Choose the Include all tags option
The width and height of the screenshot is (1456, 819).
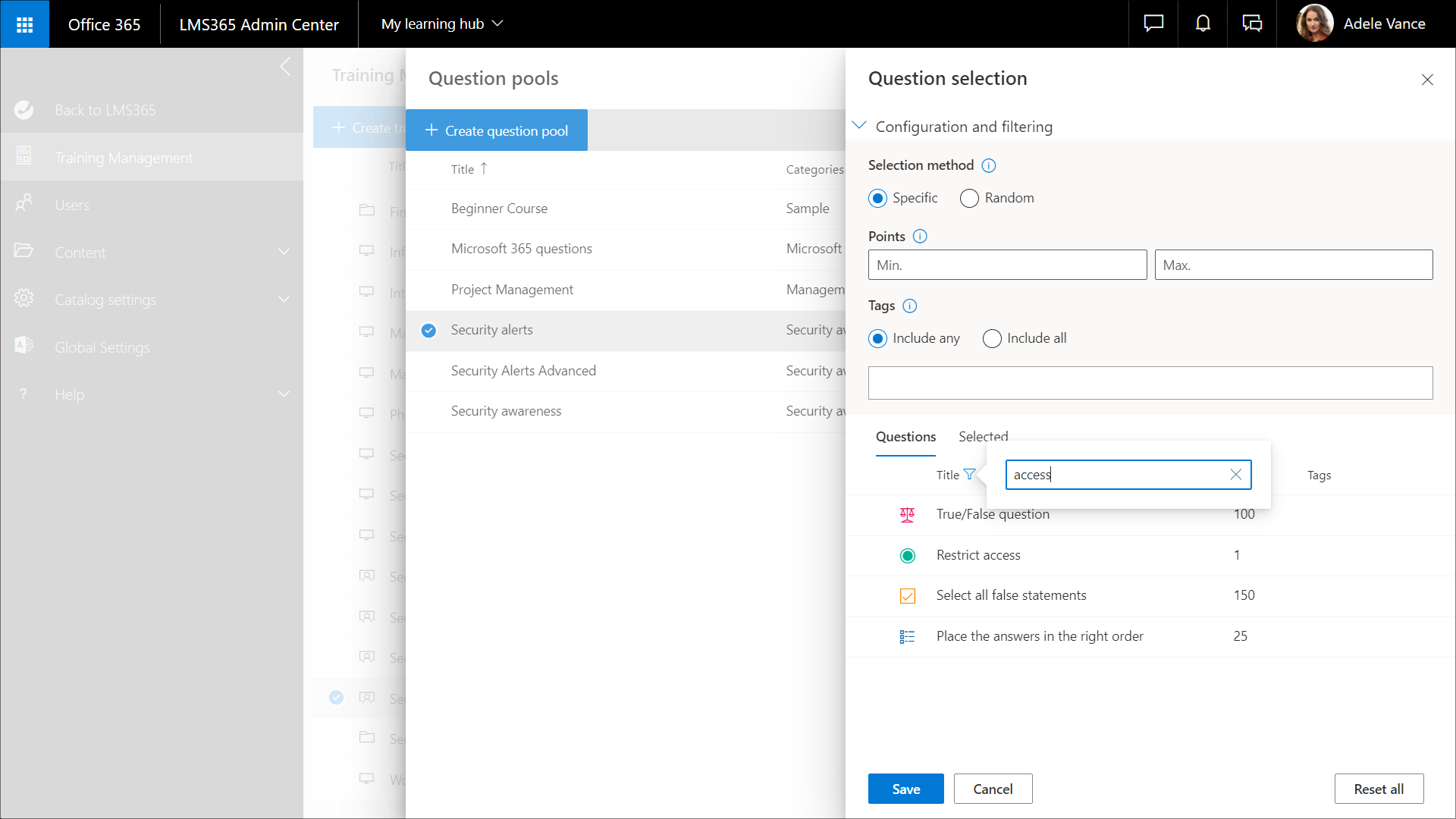[992, 339]
